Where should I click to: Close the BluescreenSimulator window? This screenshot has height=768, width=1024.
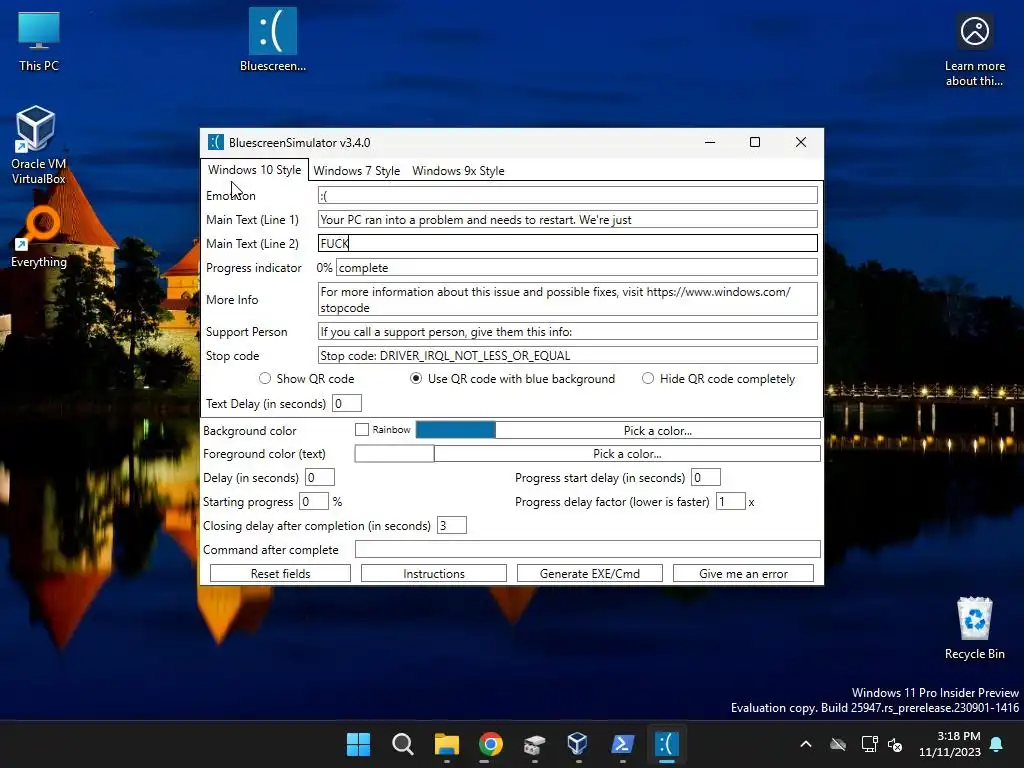pyautogui.click(x=801, y=142)
